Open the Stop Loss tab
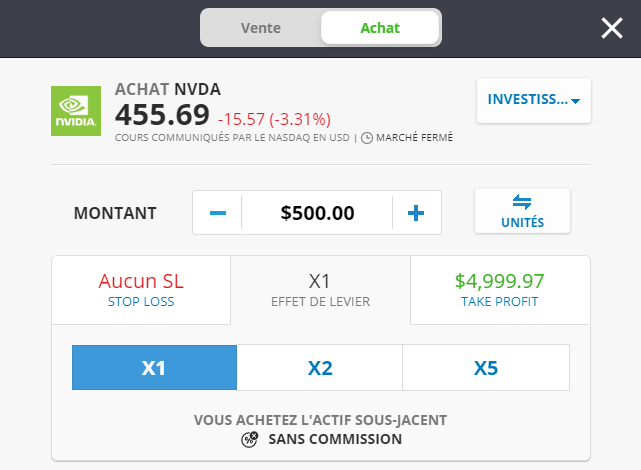This screenshot has height=470, width=641. [x=141, y=290]
